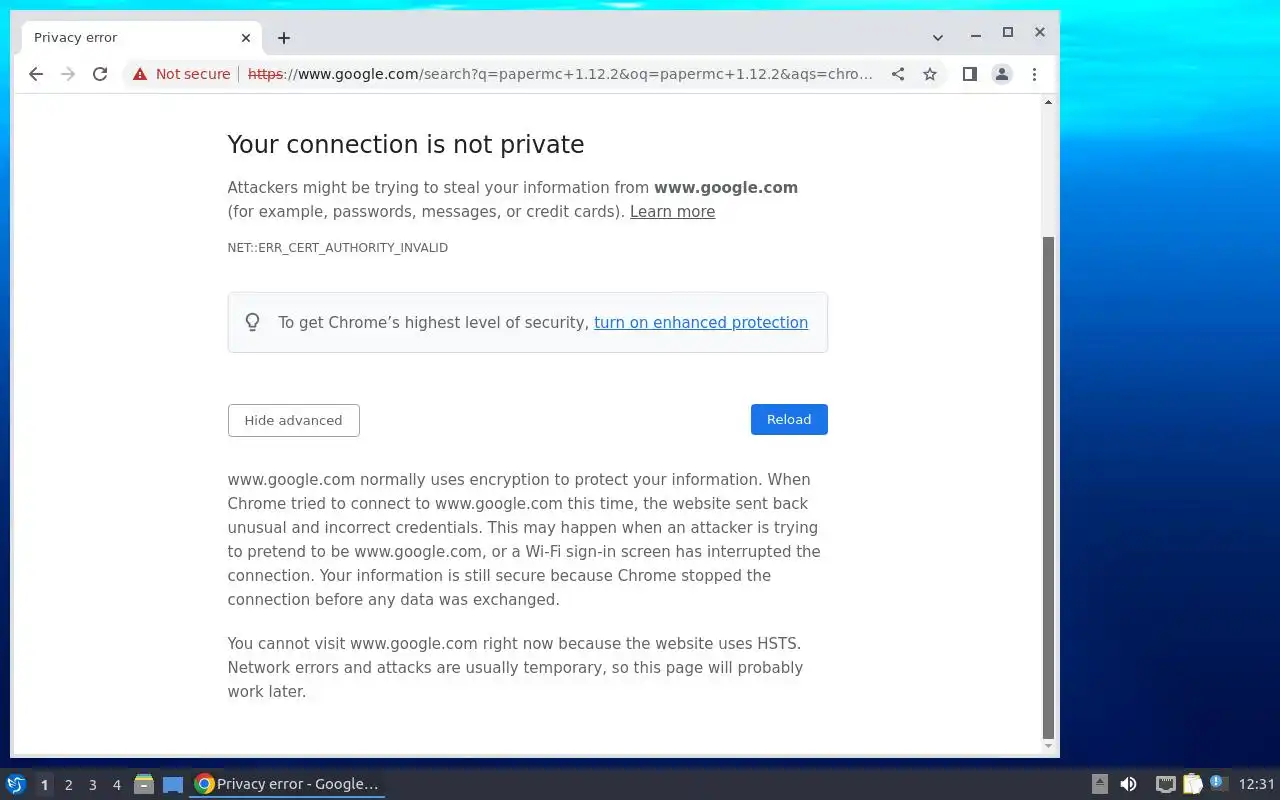Open the Chrome three-dot menu
The height and width of the screenshot is (800, 1280).
(1034, 74)
